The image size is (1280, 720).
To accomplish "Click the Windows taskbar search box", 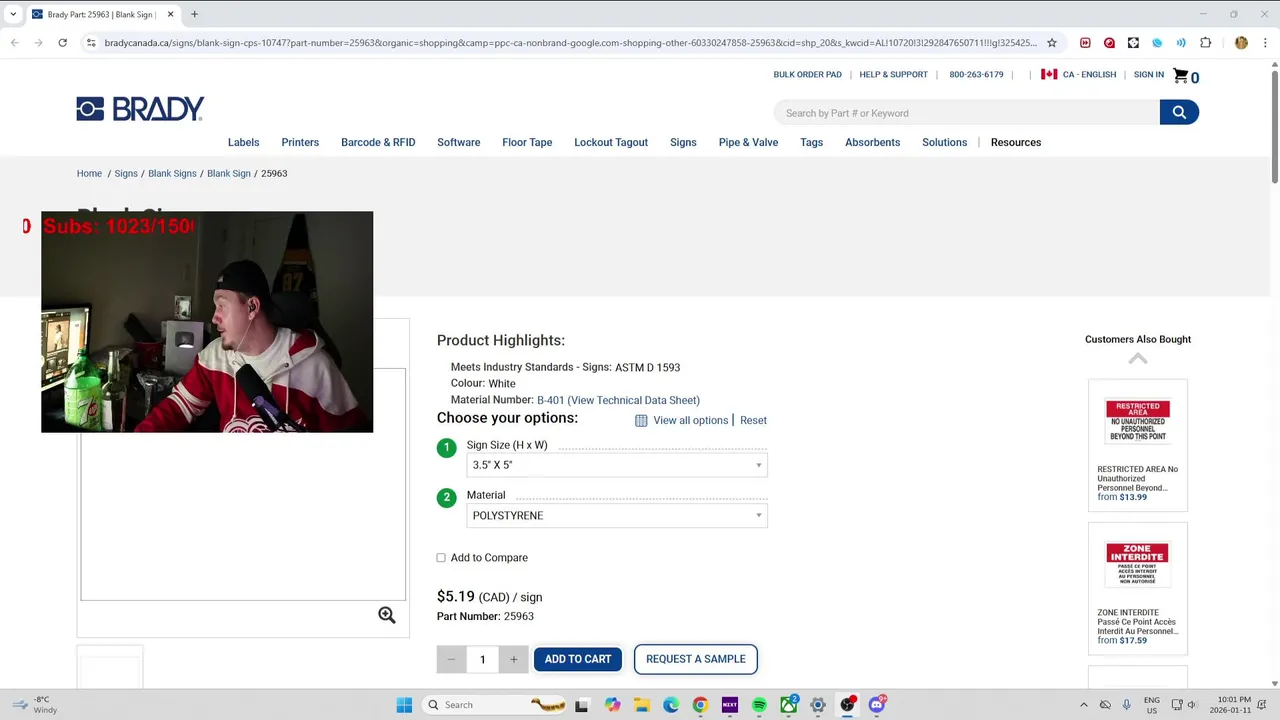I will coord(497,705).
